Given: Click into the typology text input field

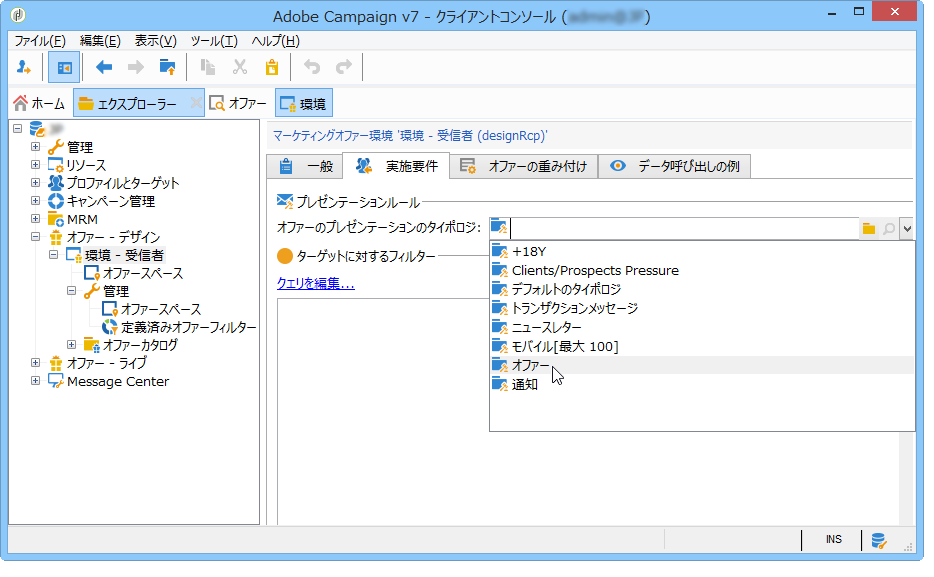Looking at the screenshot, I should pos(684,229).
